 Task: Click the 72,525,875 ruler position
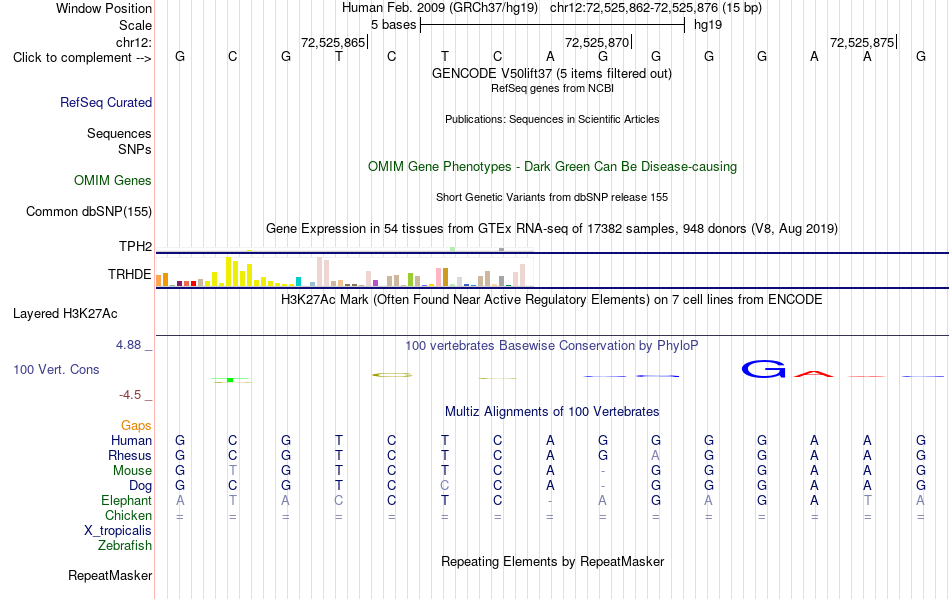point(862,42)
